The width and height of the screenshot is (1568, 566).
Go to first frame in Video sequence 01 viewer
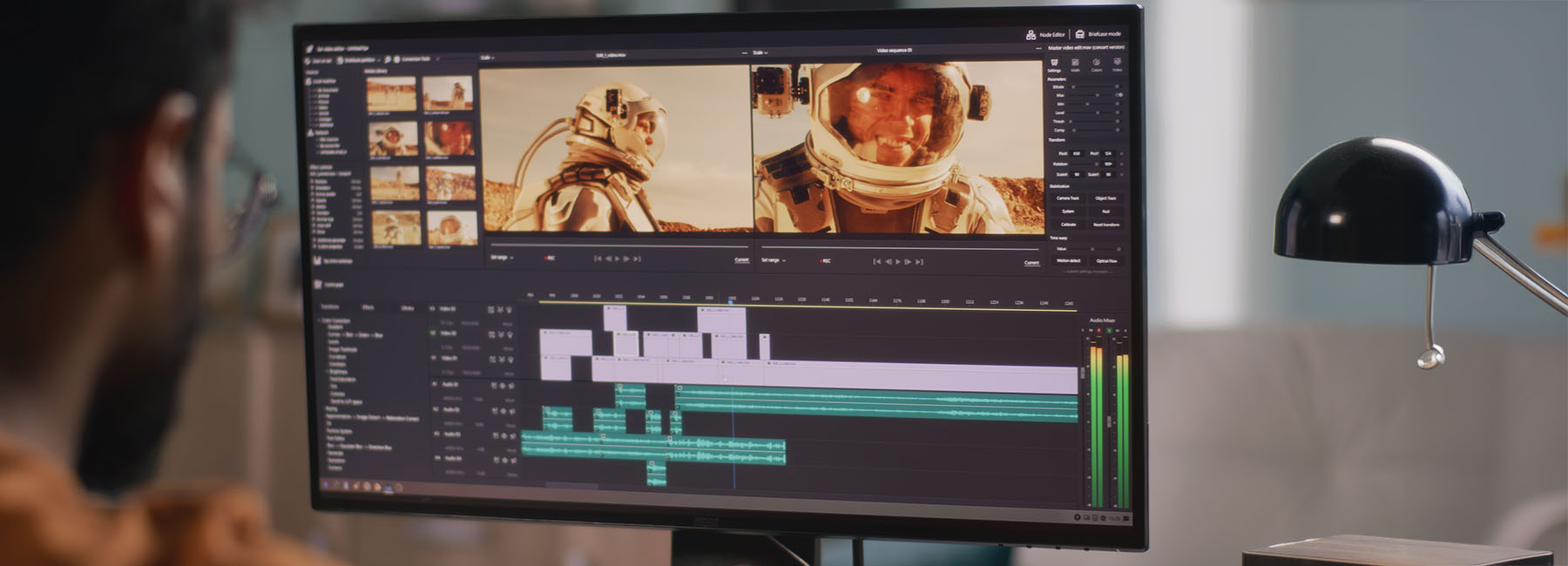(877, 261)
